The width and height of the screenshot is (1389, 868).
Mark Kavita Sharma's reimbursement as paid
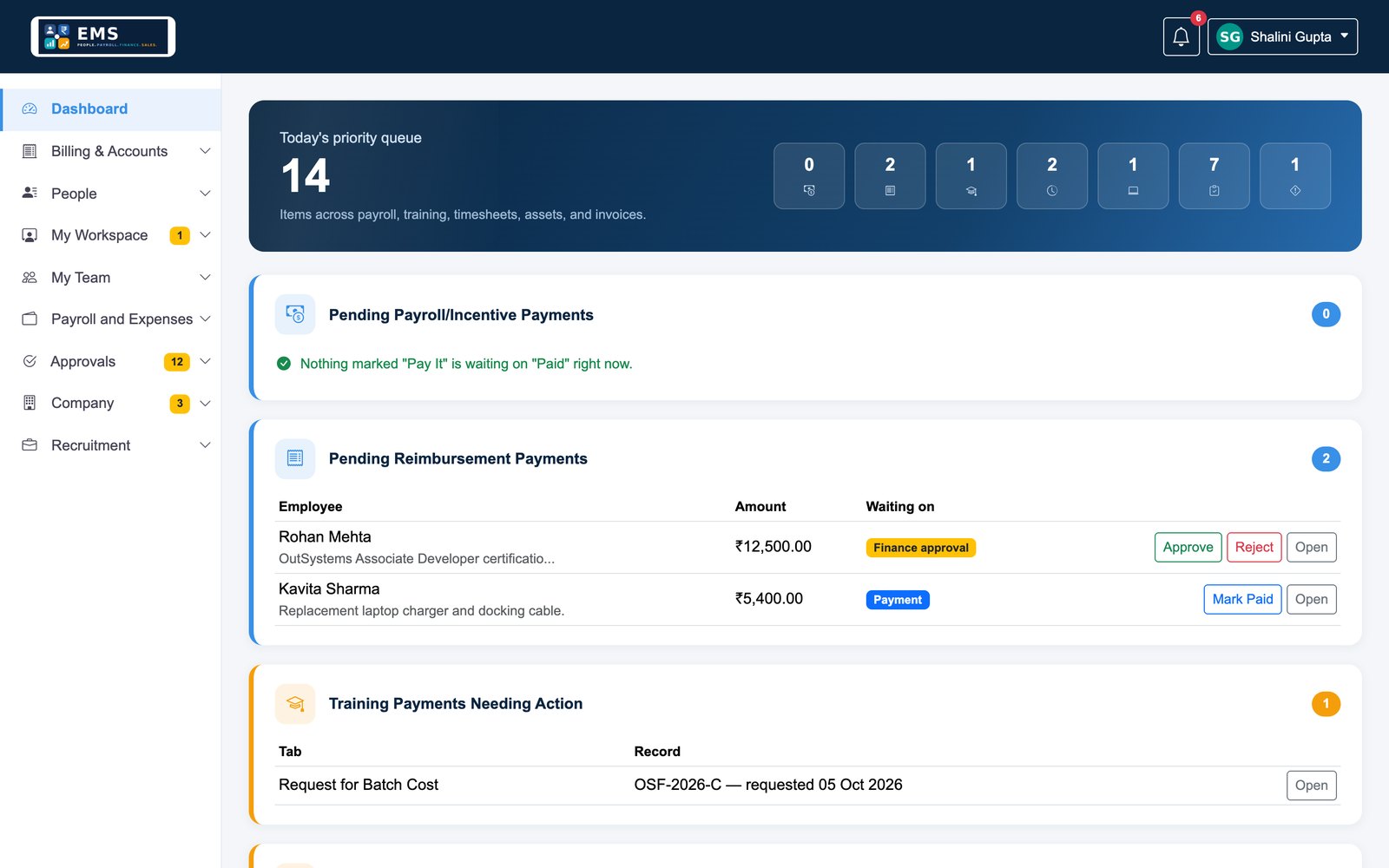point(1242,600)
